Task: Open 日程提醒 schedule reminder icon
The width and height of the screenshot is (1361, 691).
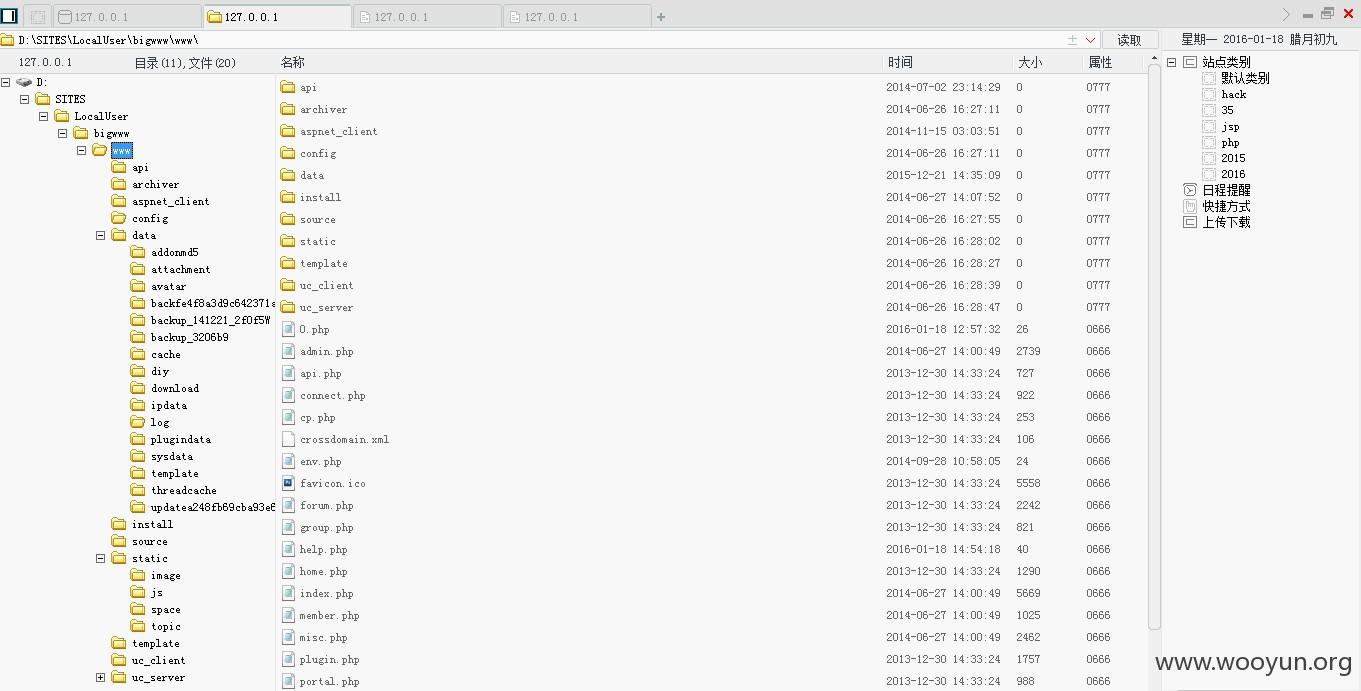Action: pos(1190,190)
